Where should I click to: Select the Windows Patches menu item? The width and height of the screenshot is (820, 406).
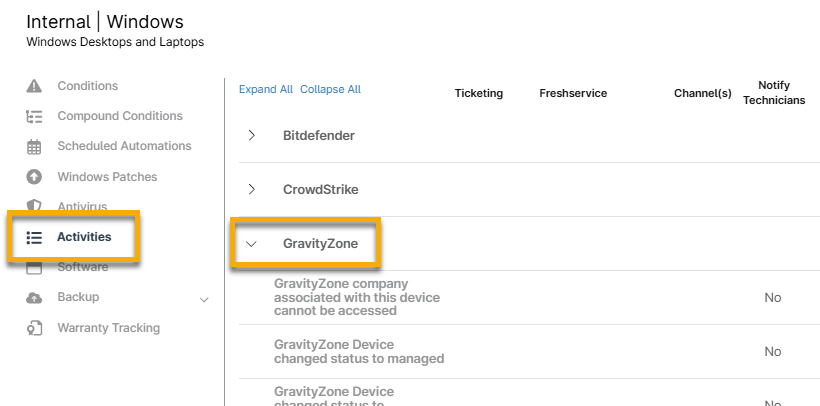pyautogui.click(x=107, y=177)
